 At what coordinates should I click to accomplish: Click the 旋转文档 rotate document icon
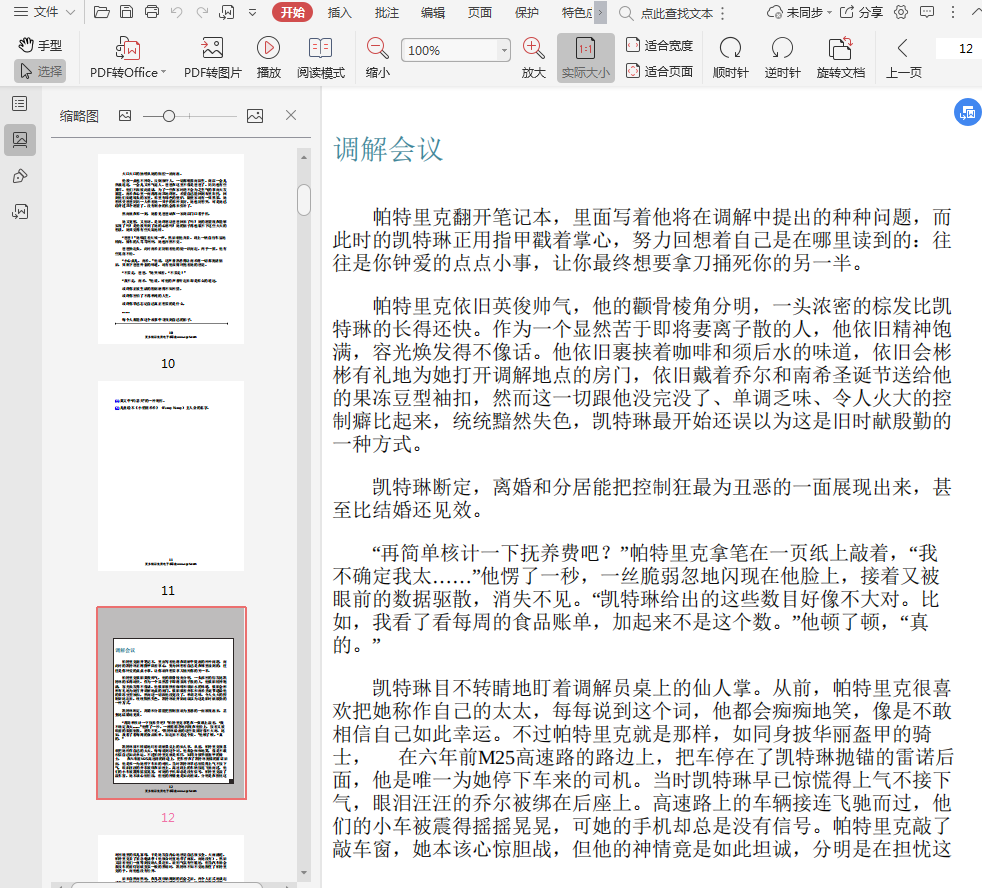pos(840,48)
